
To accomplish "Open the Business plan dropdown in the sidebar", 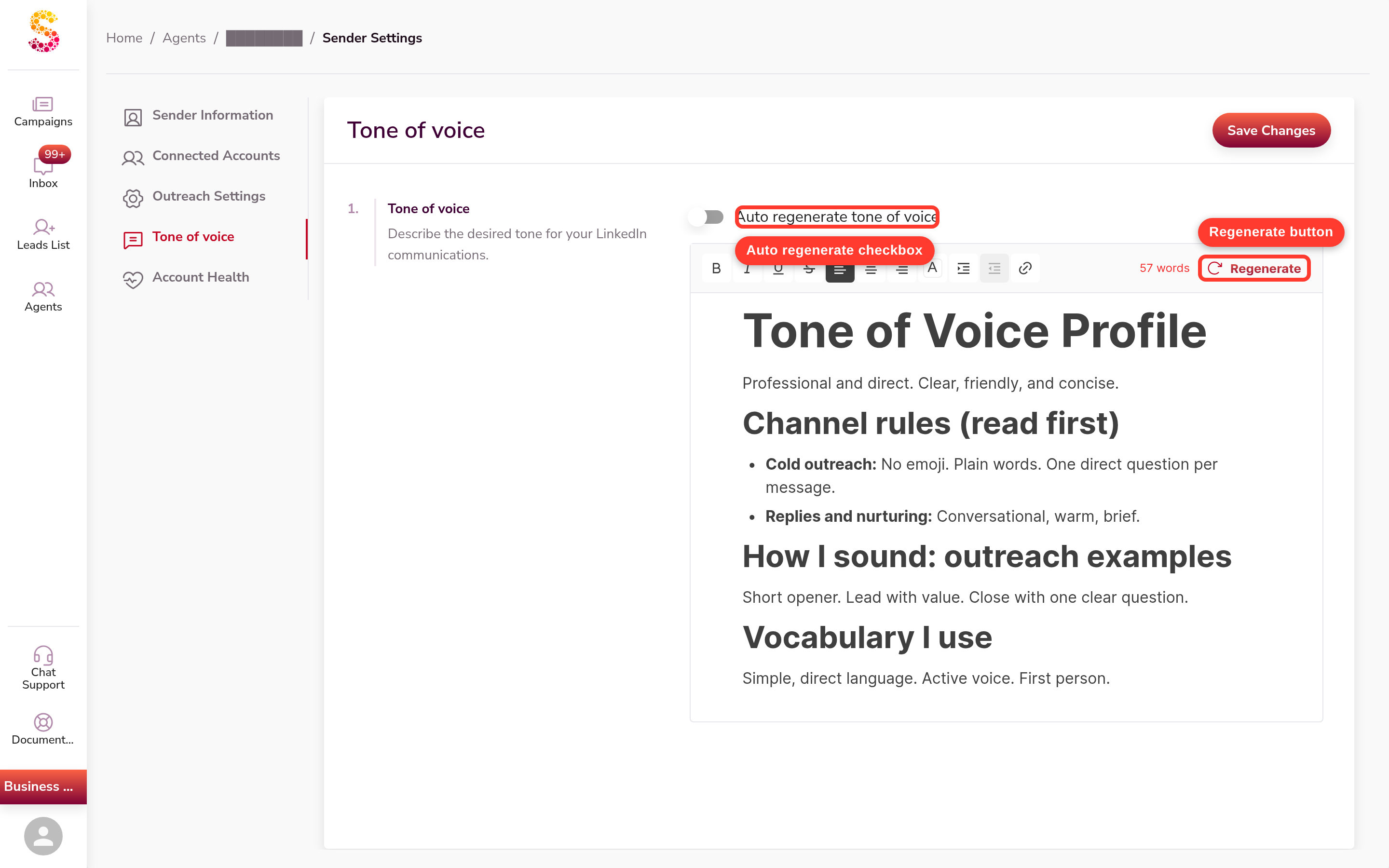I will click(43, 787).
